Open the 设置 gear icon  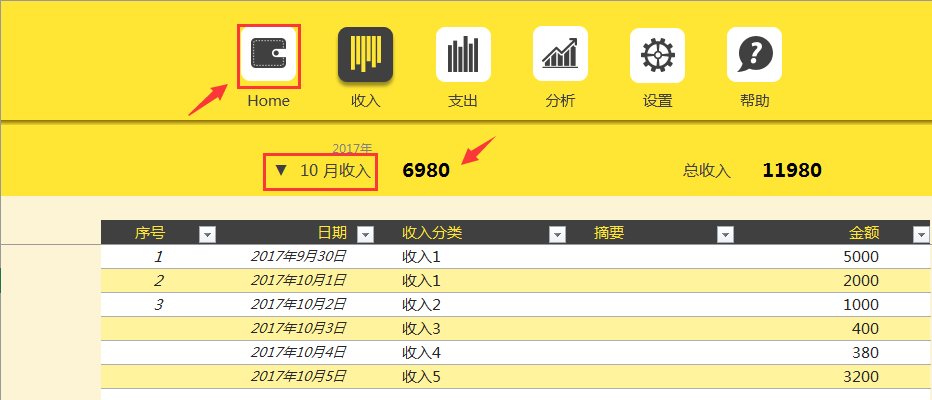coord(657,54)
